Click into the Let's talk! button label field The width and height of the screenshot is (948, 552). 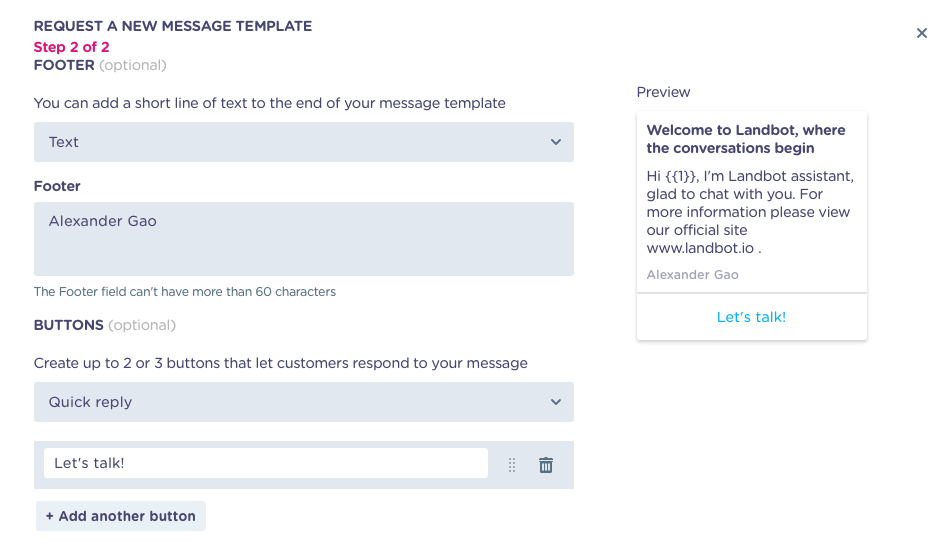click(x=265, y=463)
